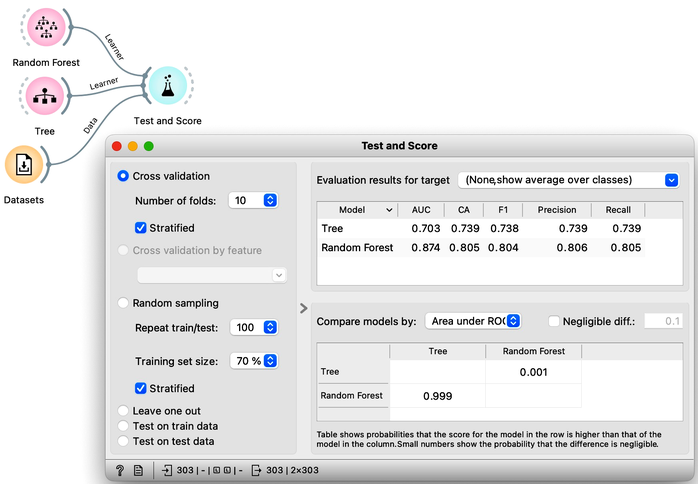Open help via the question mark icon
698x484 pixels.
click(x=120, y=470)
